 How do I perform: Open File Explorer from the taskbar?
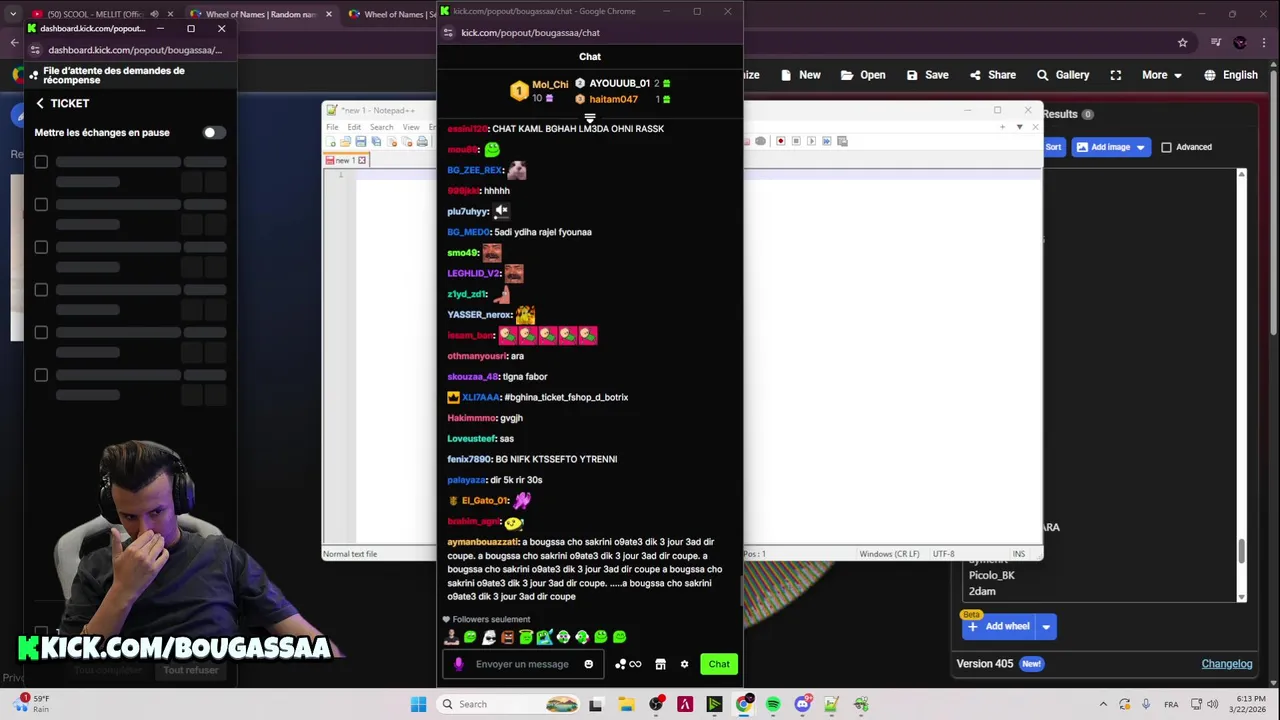[x=626, y=704]
